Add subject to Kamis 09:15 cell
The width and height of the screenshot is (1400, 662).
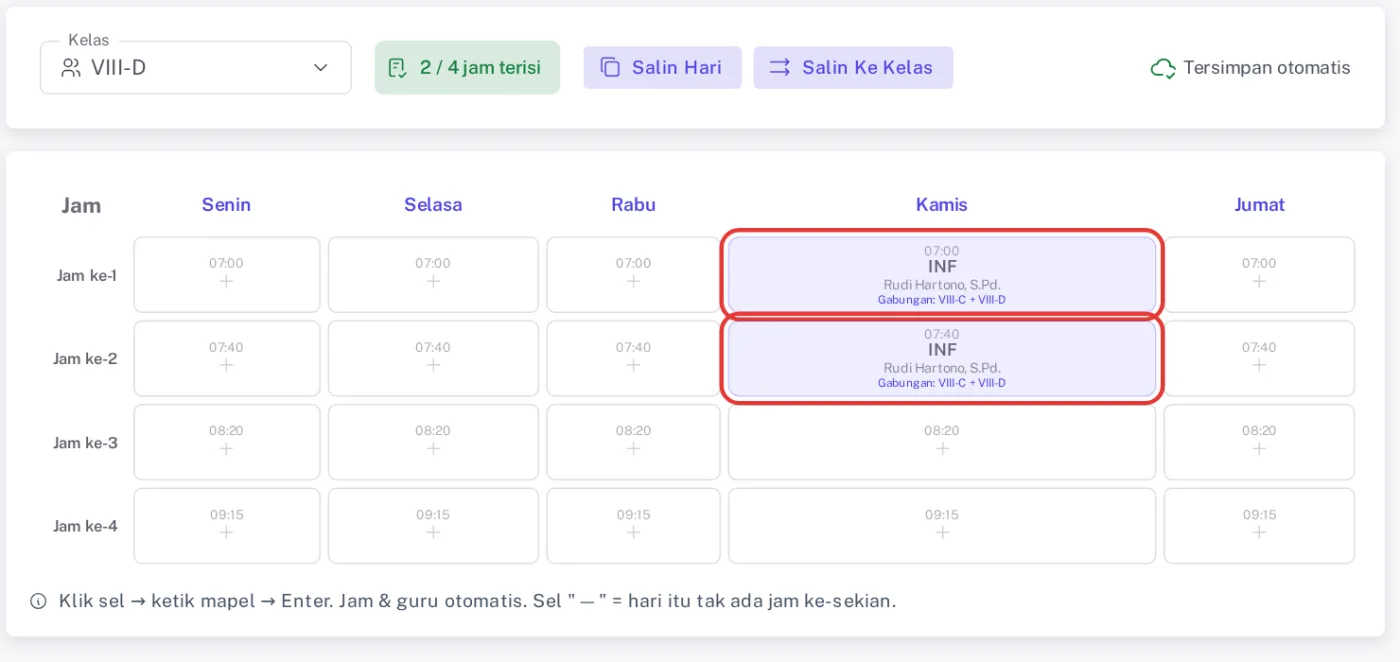[942, 526]
